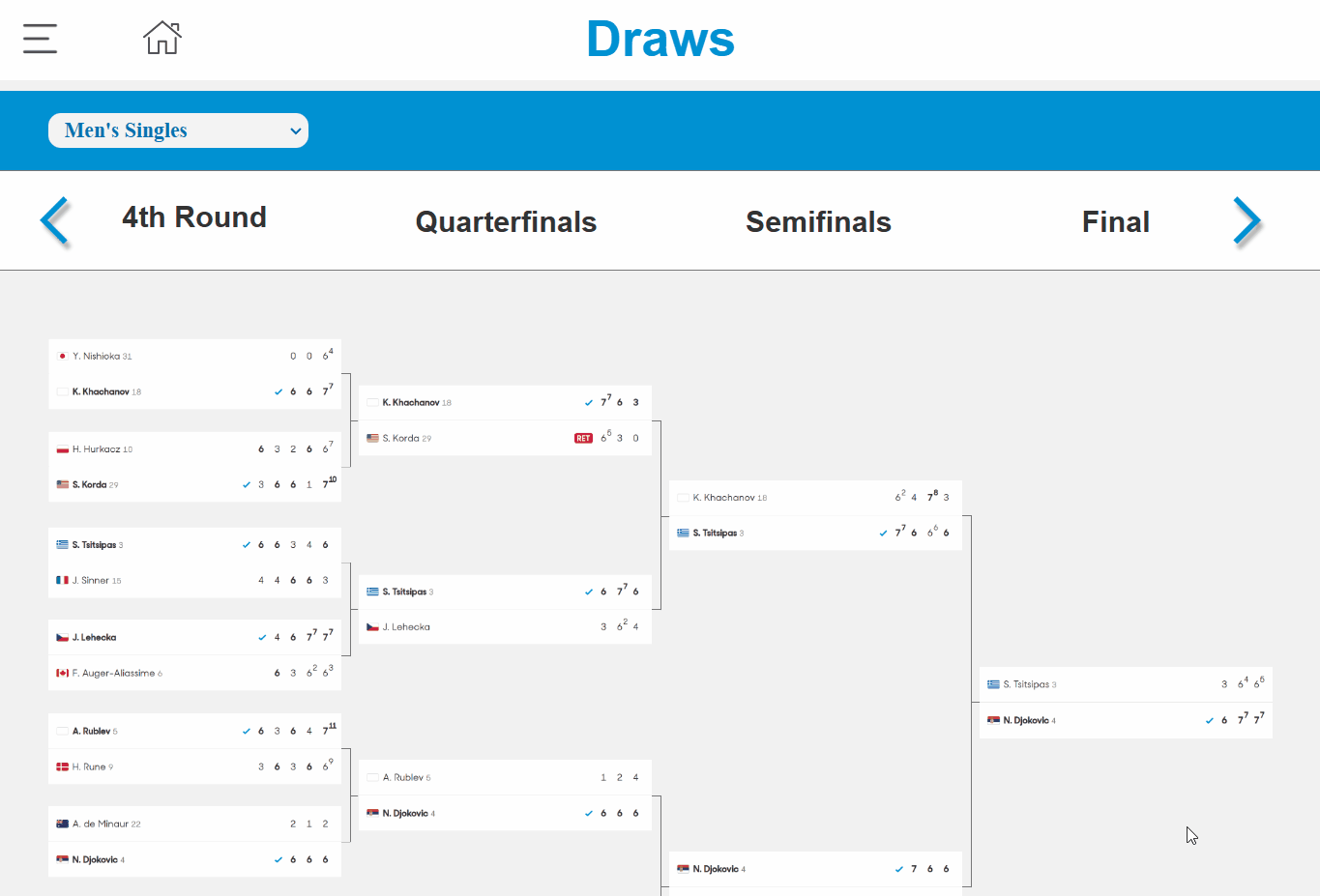The image size is (1320, 896).
Task: Click the right arrow for next rounds
Action: click(1247, 221)
